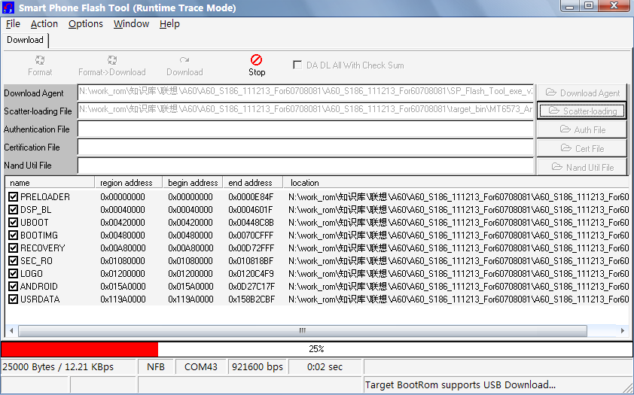This screenshot has width=634, height=395.
Task: Open the File menu
Action: (13, 24)
